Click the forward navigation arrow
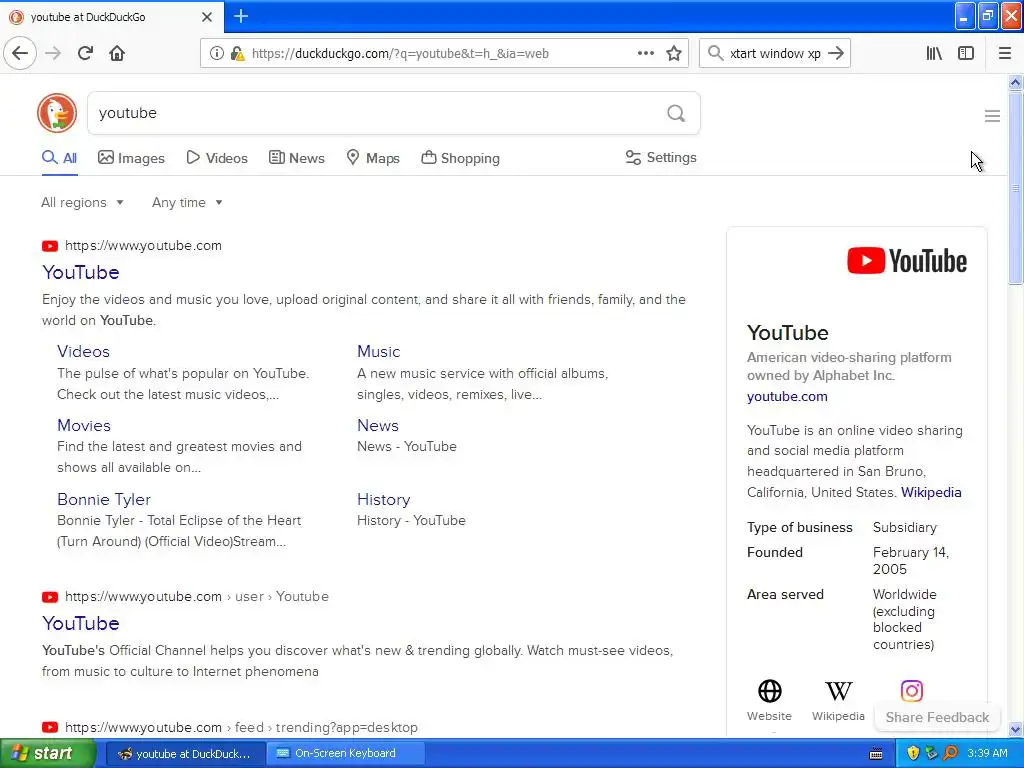This screenshot has width=1024, height=768. [x=53, y=53]
